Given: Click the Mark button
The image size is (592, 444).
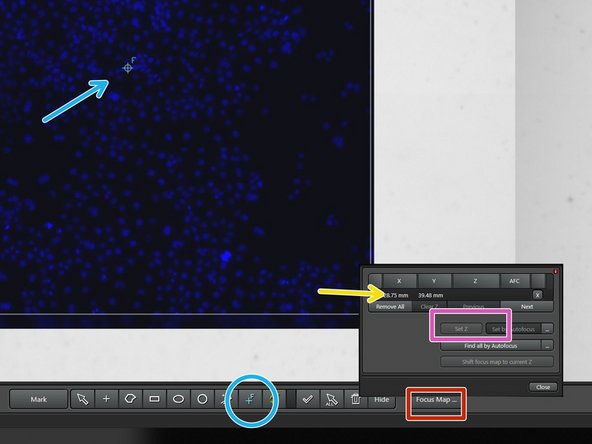Looking at the screenshot, I should 39,399.
